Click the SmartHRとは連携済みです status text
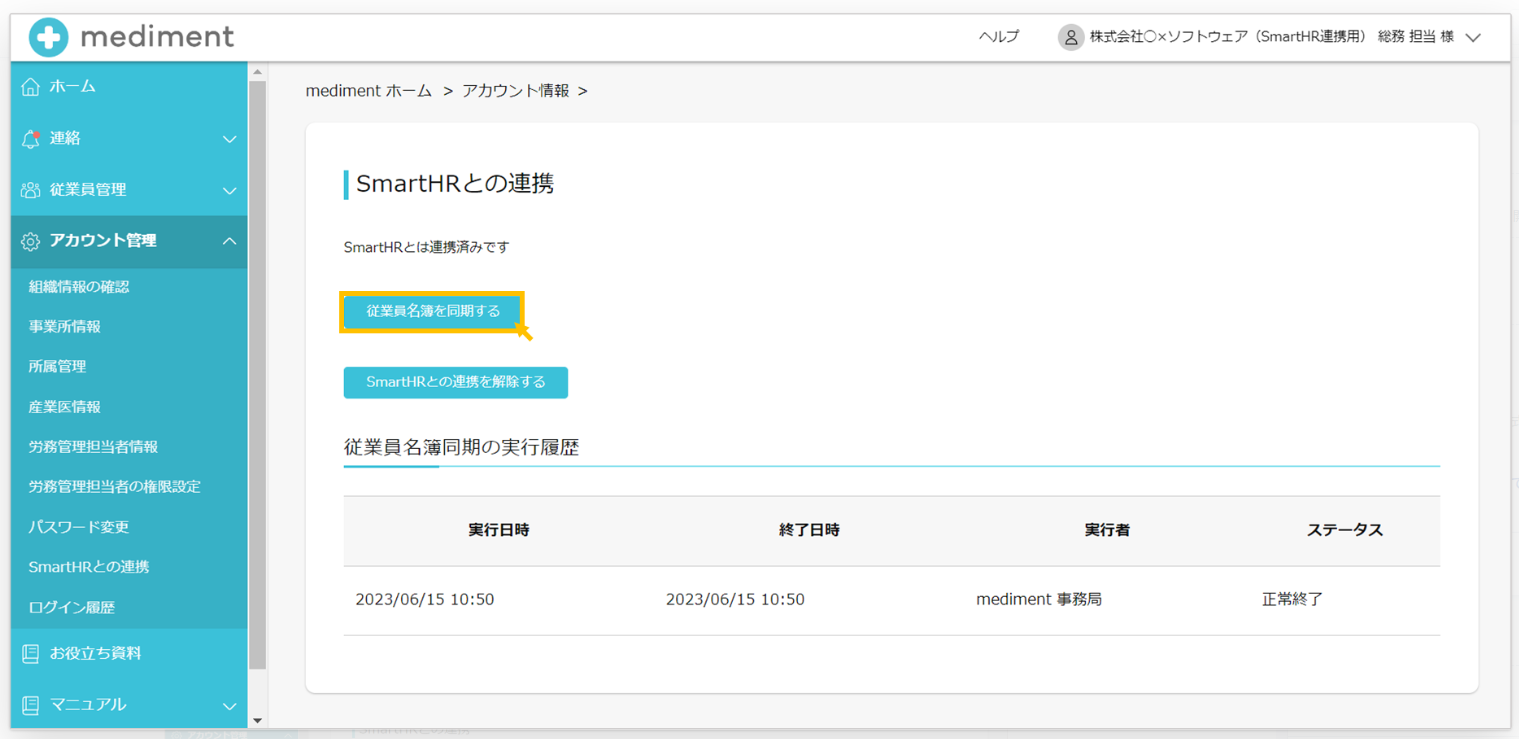This screenshot has width=1519, height=739. (x=427, y=247)
